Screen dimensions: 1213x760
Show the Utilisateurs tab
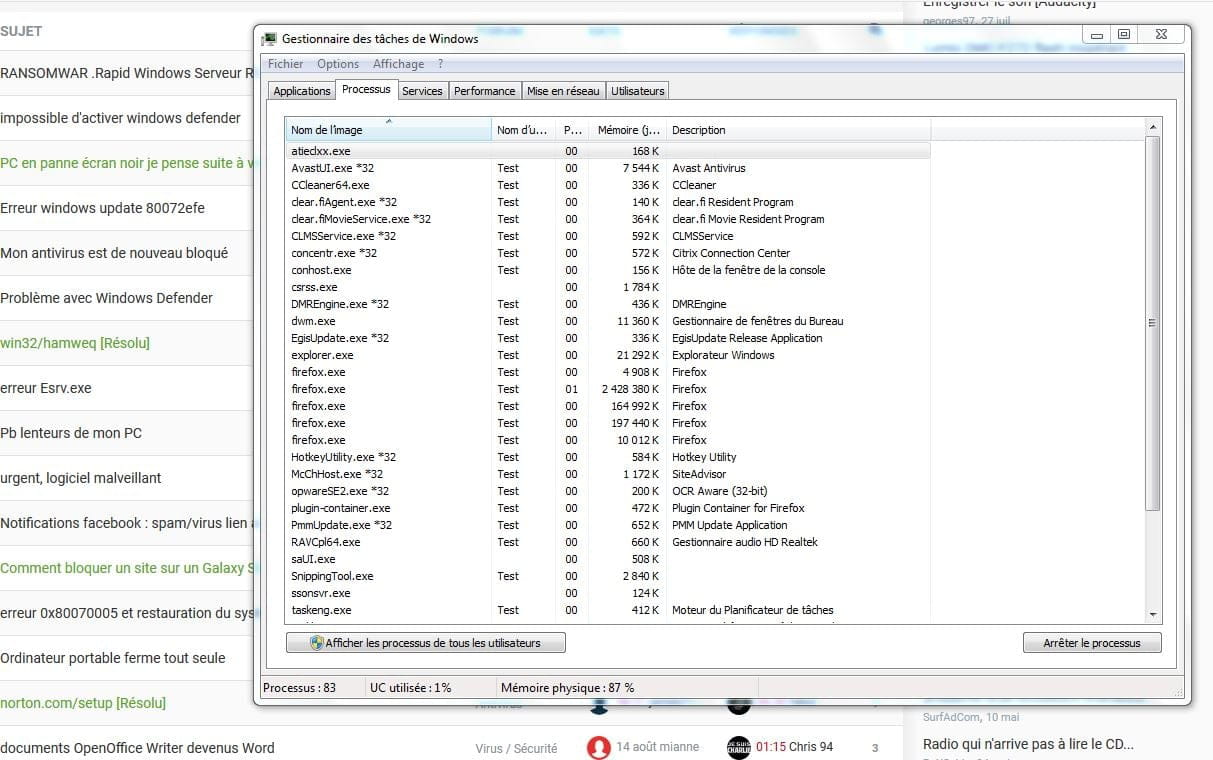coord(637,91)
